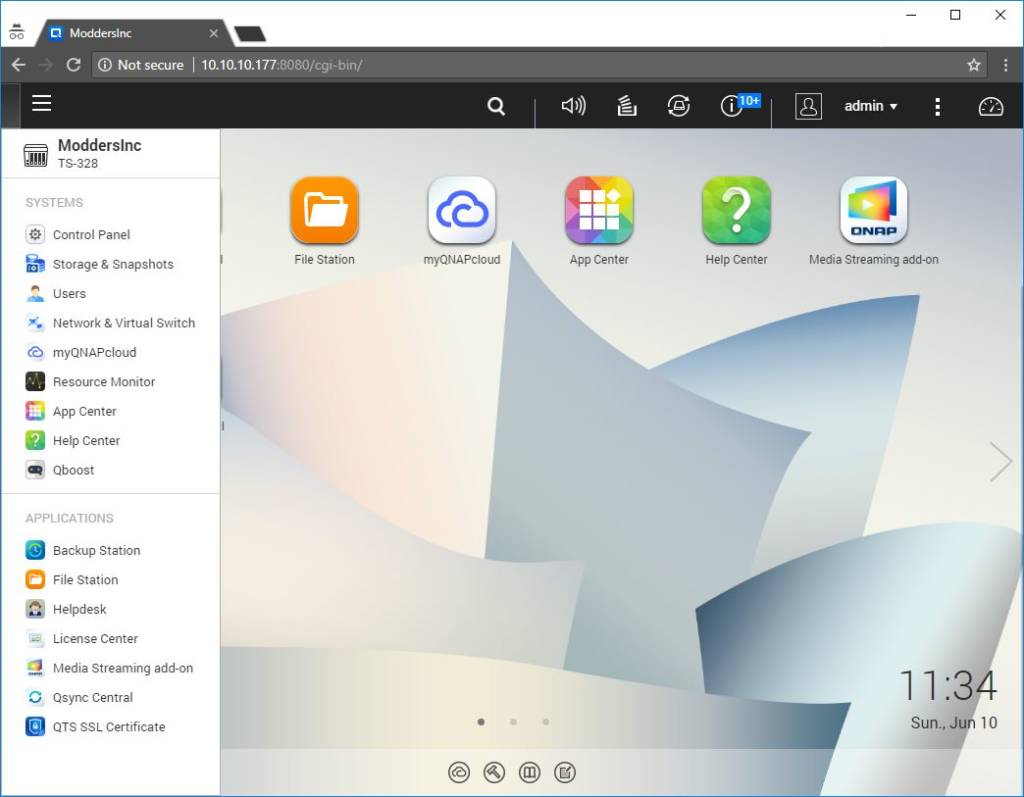Open Network & Virtual Switch entry
This screenshot has height=797, width=1024.
pyautogui.click(x=110, y=323)
